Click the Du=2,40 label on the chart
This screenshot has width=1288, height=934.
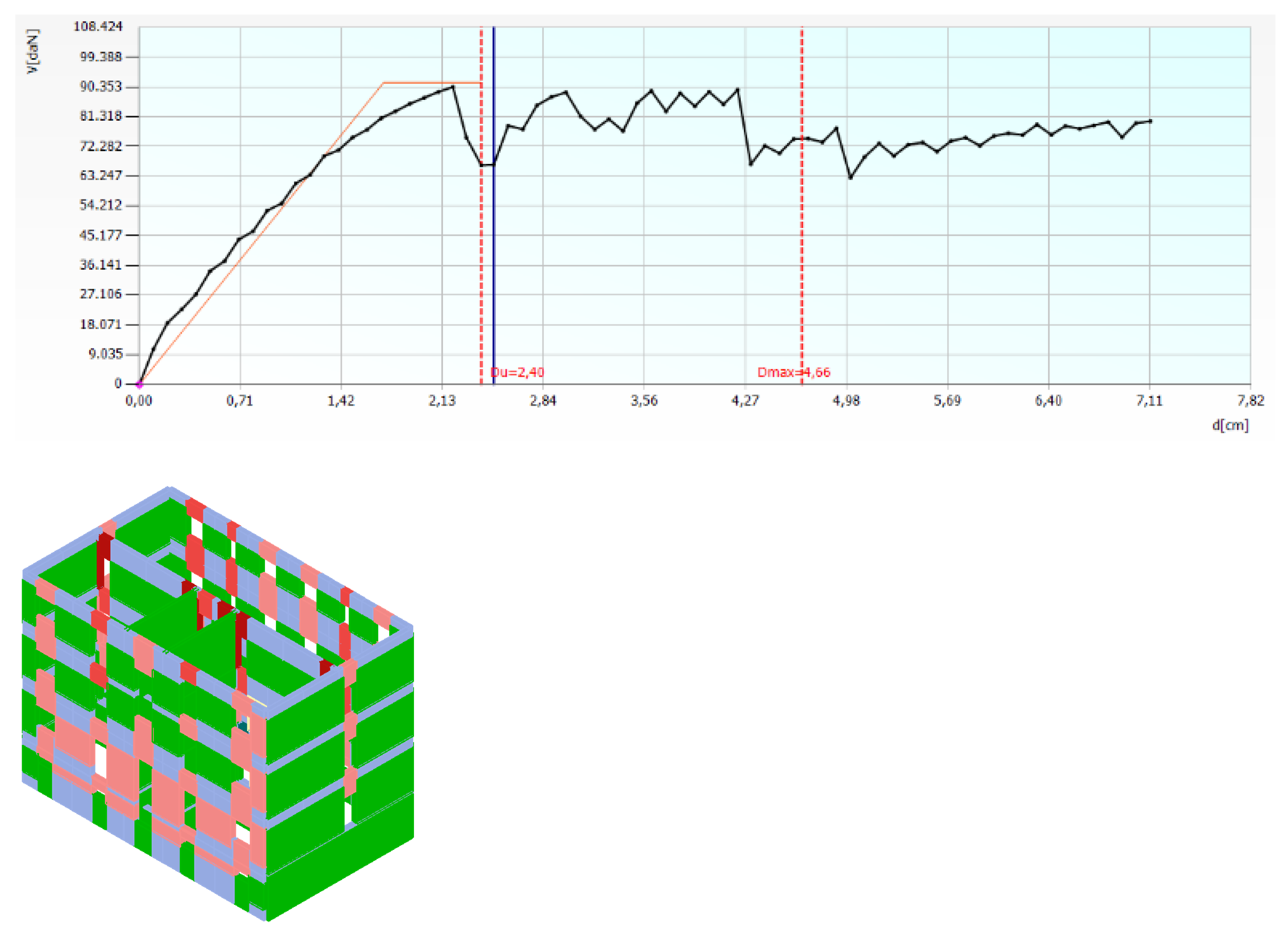(517, 373)
